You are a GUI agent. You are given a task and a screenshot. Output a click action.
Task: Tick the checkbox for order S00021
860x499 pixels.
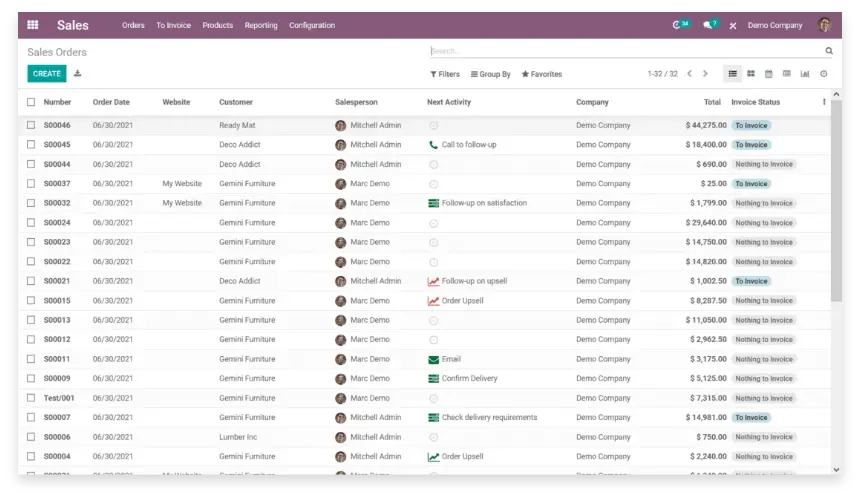pyautogui.click(x=31, y=282)
